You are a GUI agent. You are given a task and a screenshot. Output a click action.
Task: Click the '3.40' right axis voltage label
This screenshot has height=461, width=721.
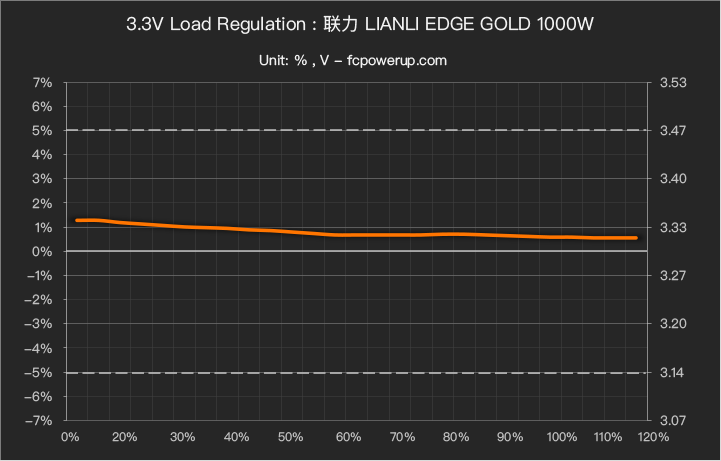pyautogui.click(x=673, y=178)
